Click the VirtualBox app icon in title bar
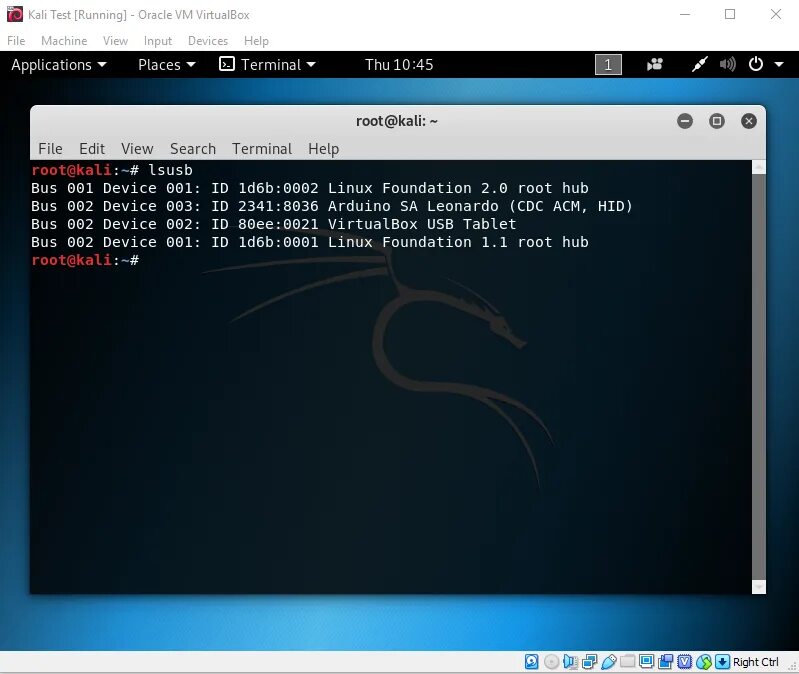This screenshot has height=674, width=799. tap(15, 14)
